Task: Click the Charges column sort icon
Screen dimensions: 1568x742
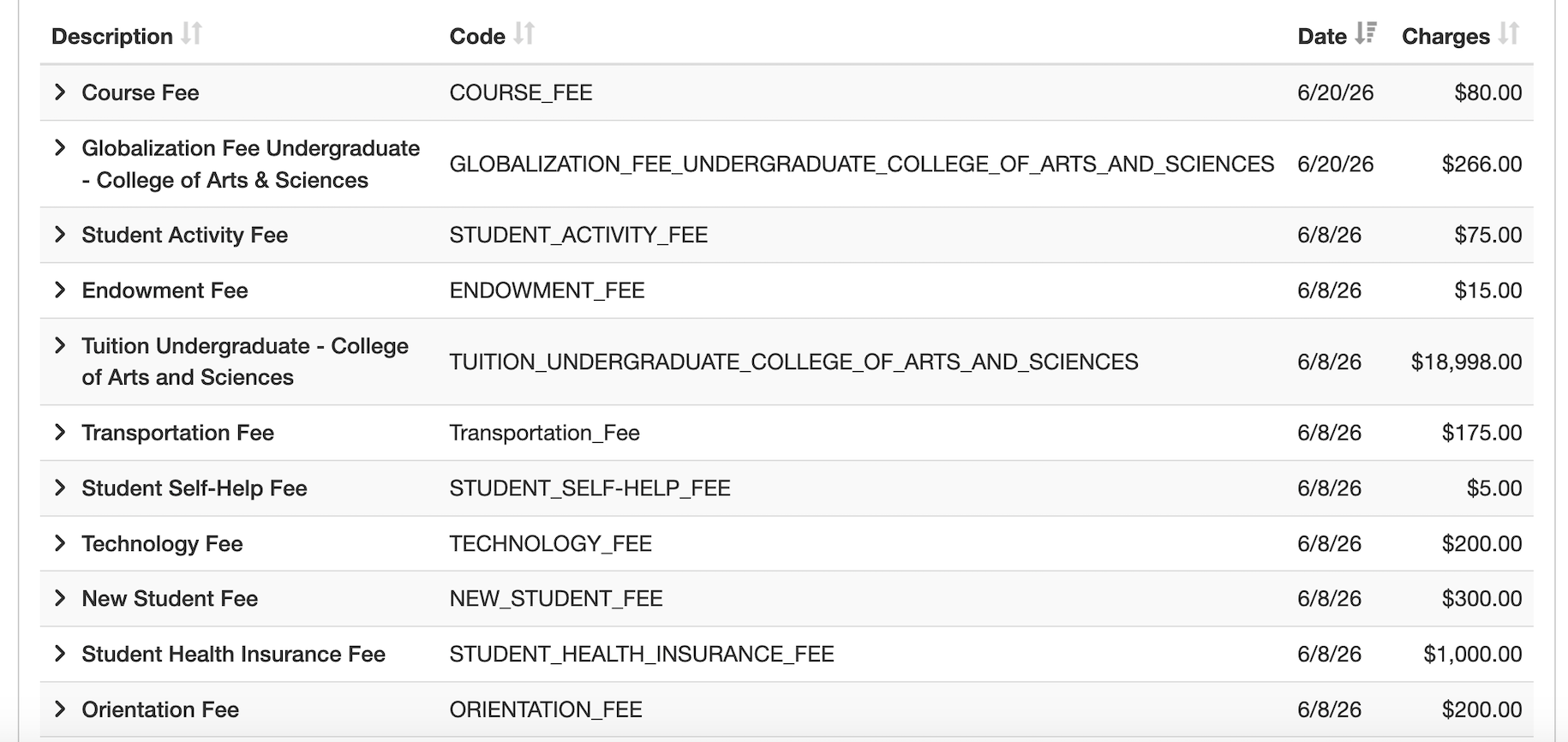Action: pyautogui.click(x=1509, y=34)
